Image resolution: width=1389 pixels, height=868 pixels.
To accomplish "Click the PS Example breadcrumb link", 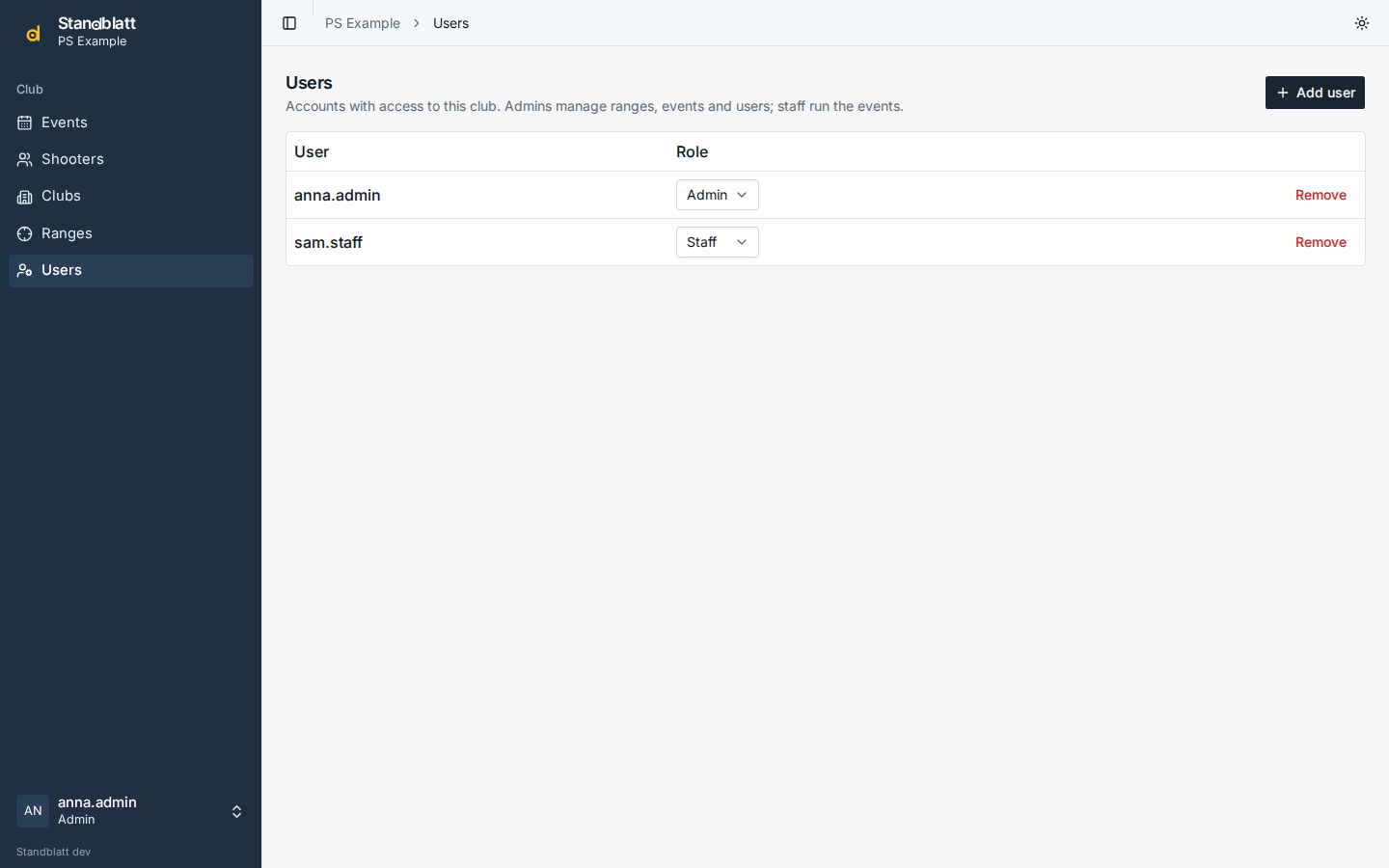I will tap(363, 23).
